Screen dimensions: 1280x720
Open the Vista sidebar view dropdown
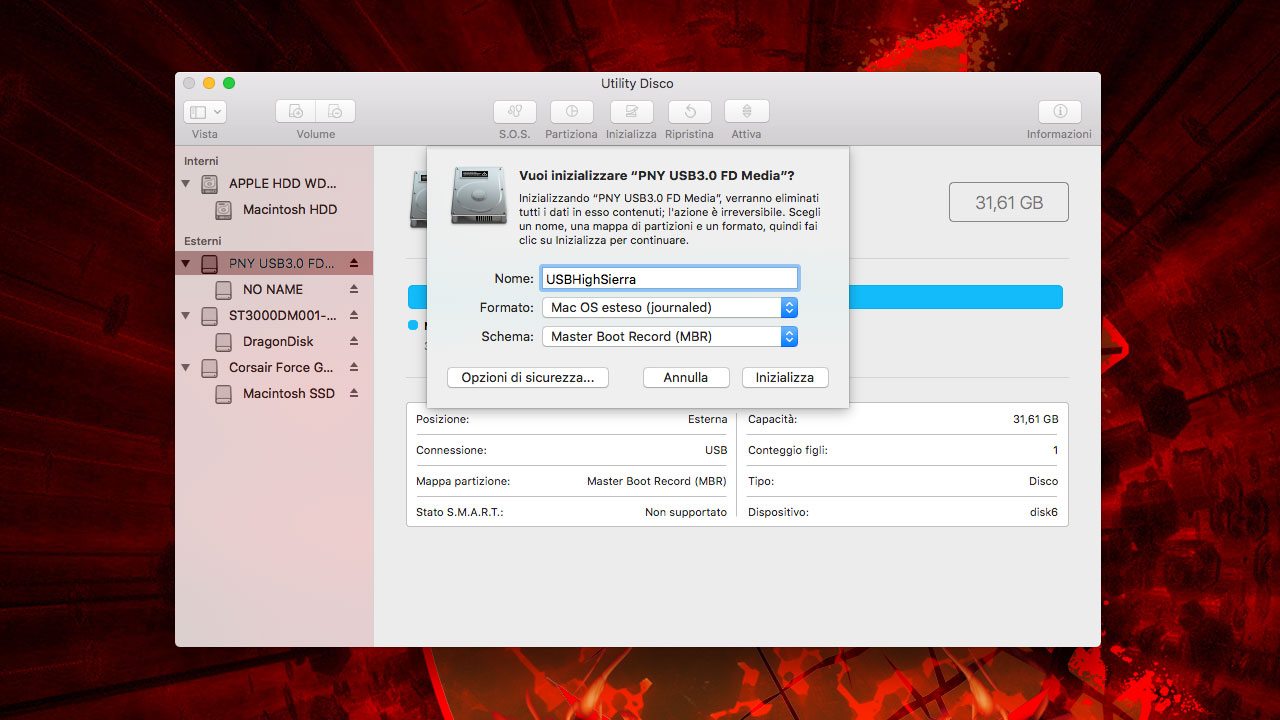[205, 112]
